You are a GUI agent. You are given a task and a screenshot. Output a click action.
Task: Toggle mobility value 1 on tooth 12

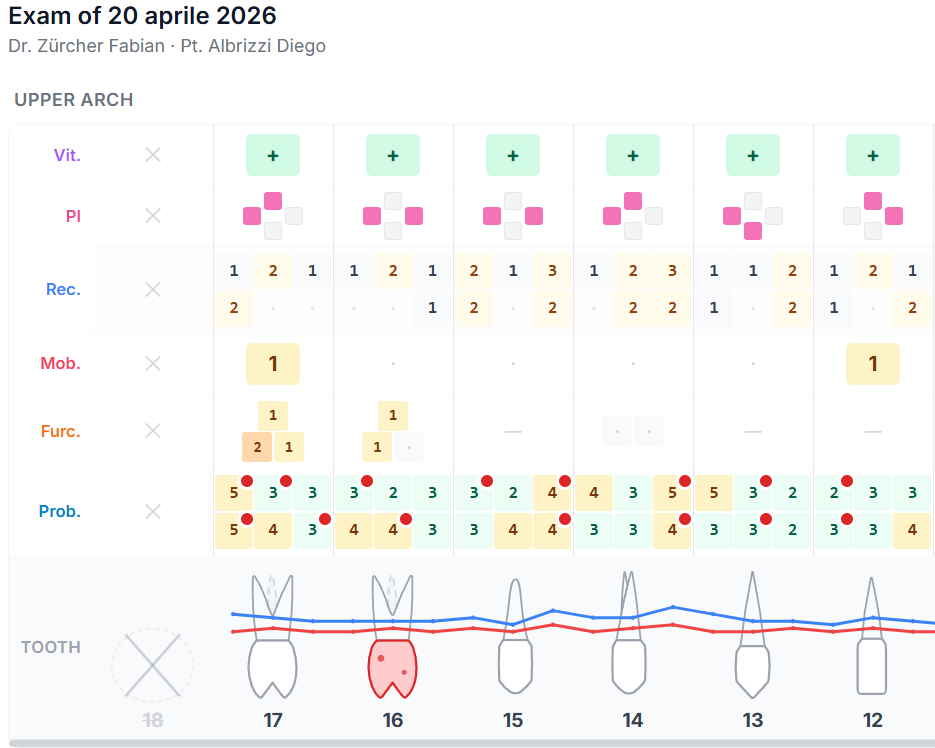click(x=873, y=364)
